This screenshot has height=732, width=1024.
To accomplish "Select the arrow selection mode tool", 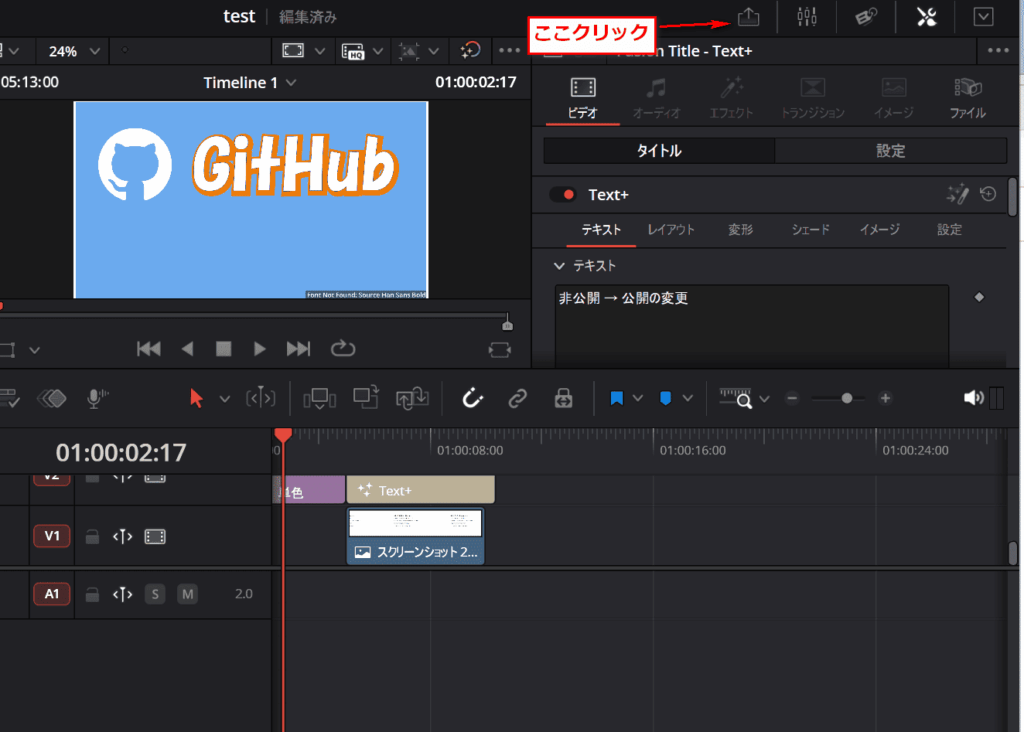I will point(196,398).
